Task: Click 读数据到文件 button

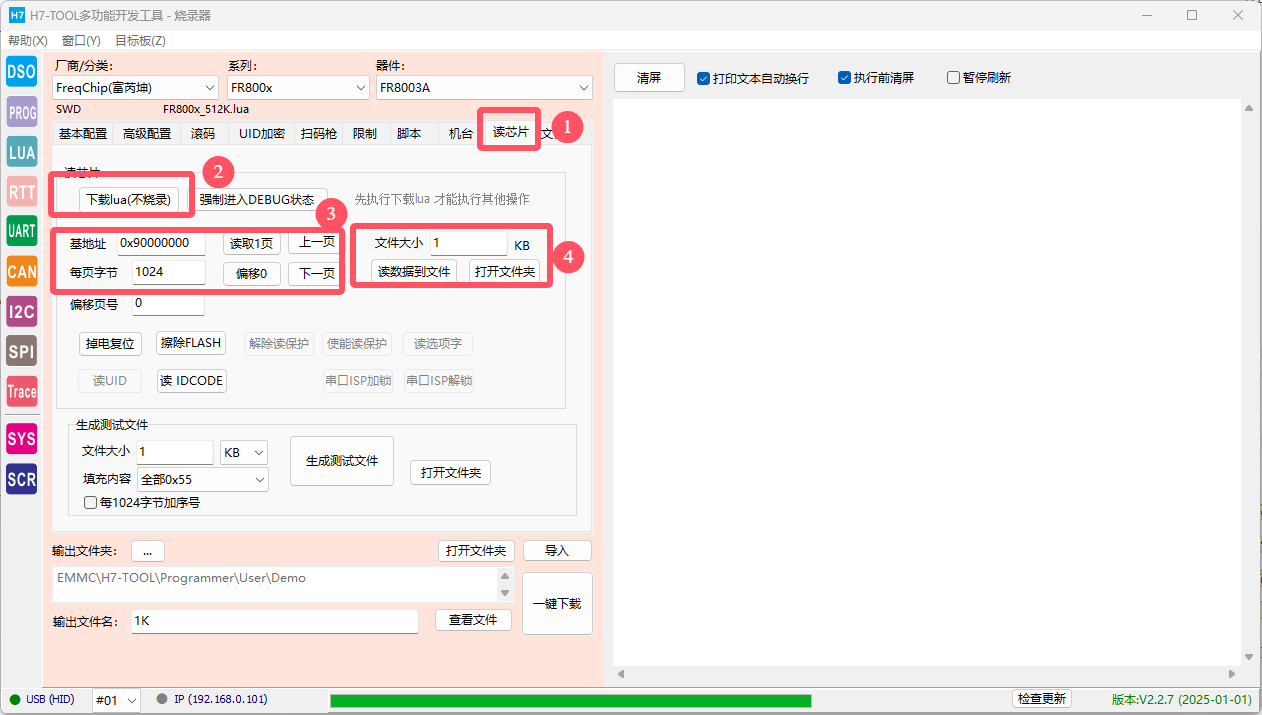Action: [x=414, y=271]
